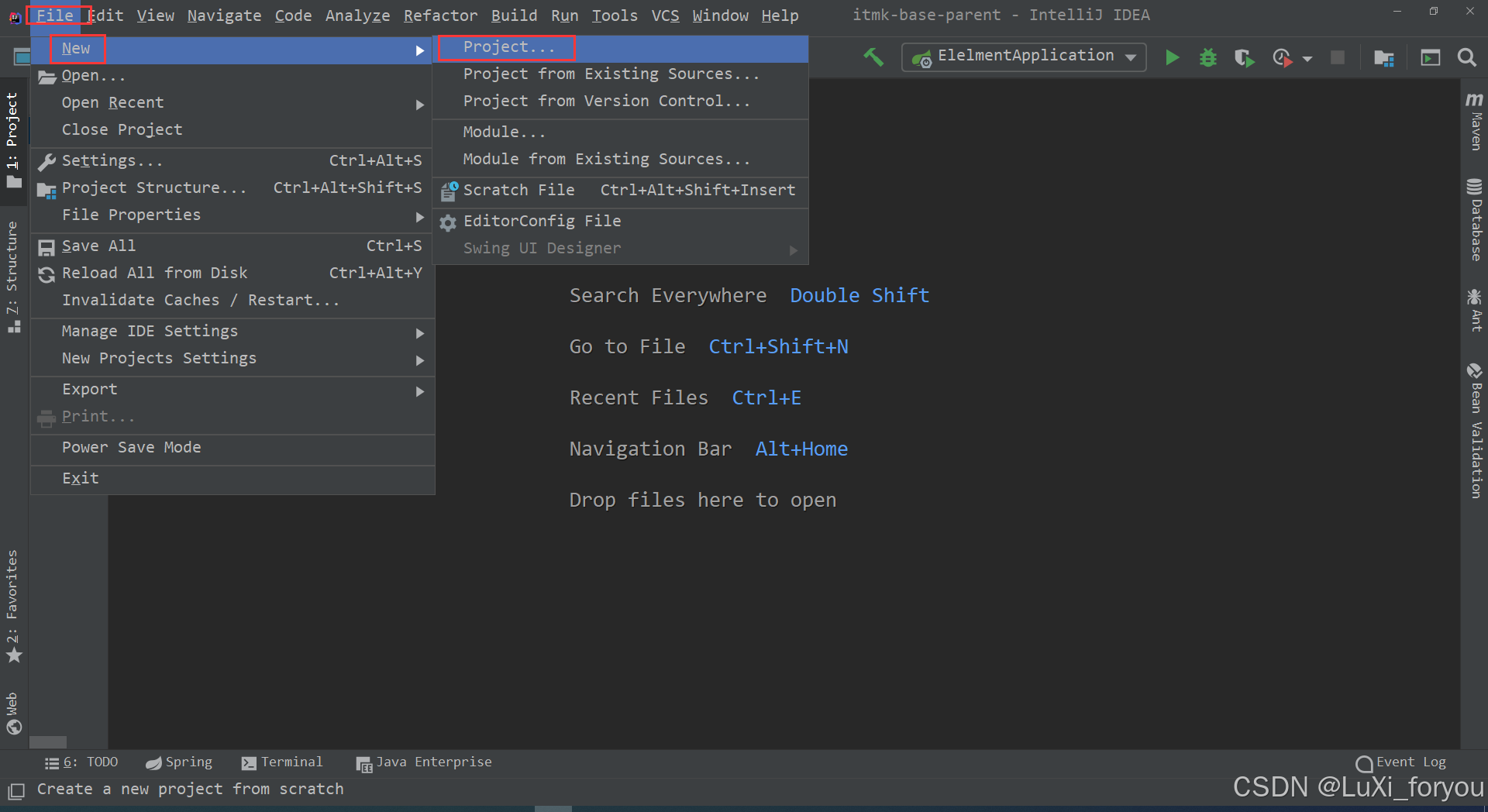Click the Profiler run icon
The height and width of the screenshot is (812, 1488).
(x=1283, y=57)
